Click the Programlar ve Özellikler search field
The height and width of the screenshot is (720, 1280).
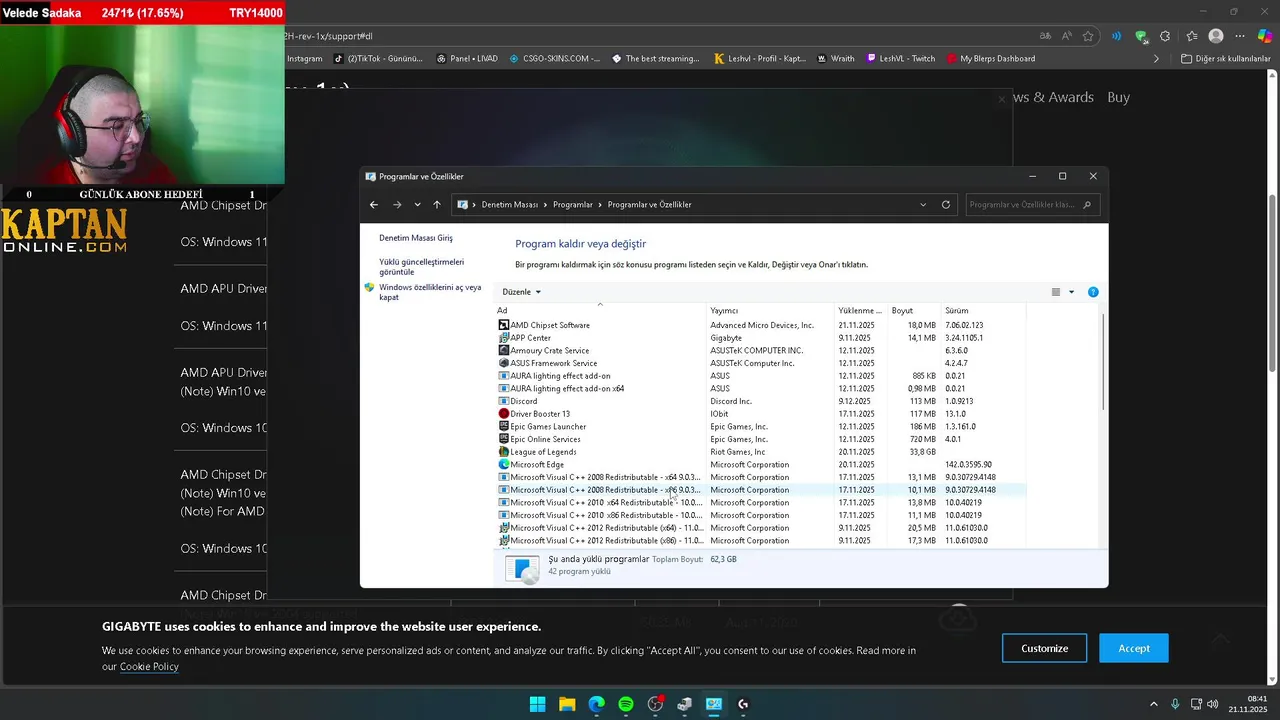tap(1032, 205)
